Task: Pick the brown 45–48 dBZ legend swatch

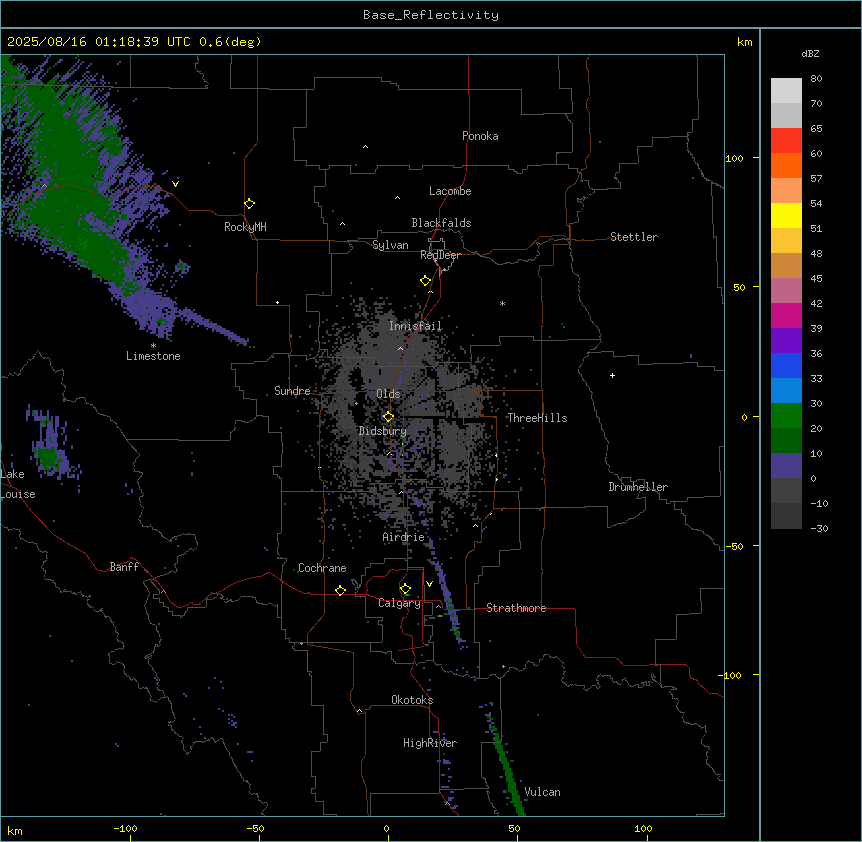Action: click(x=786, y=265)
